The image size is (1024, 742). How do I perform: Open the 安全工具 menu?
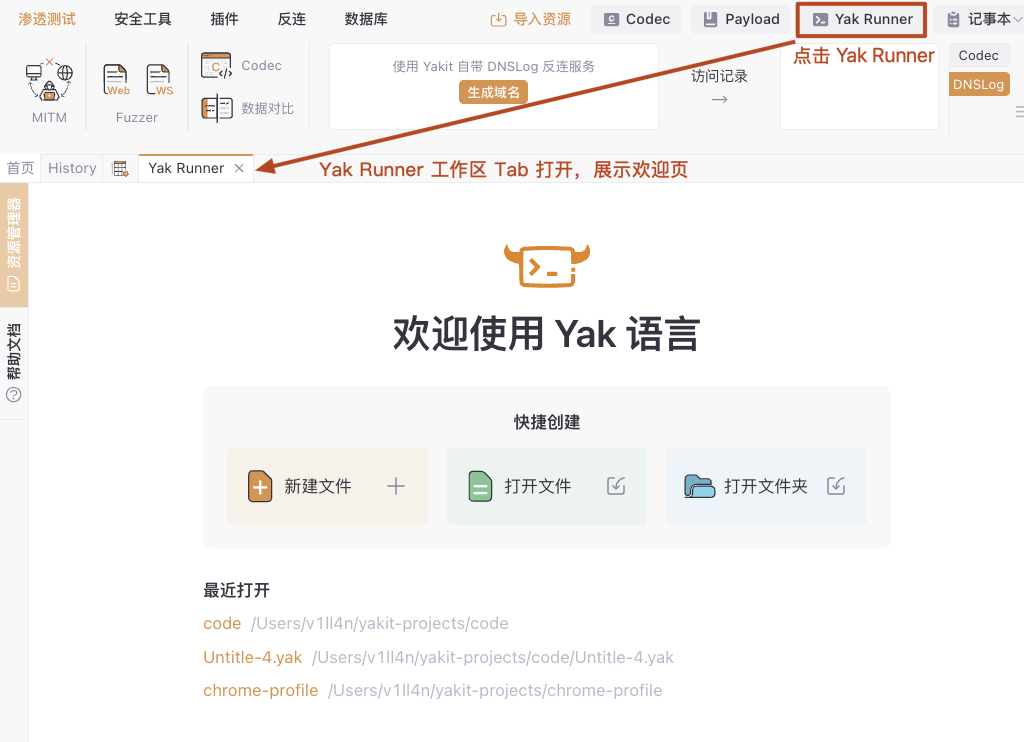pyautogui.click(x=143, y=20)
